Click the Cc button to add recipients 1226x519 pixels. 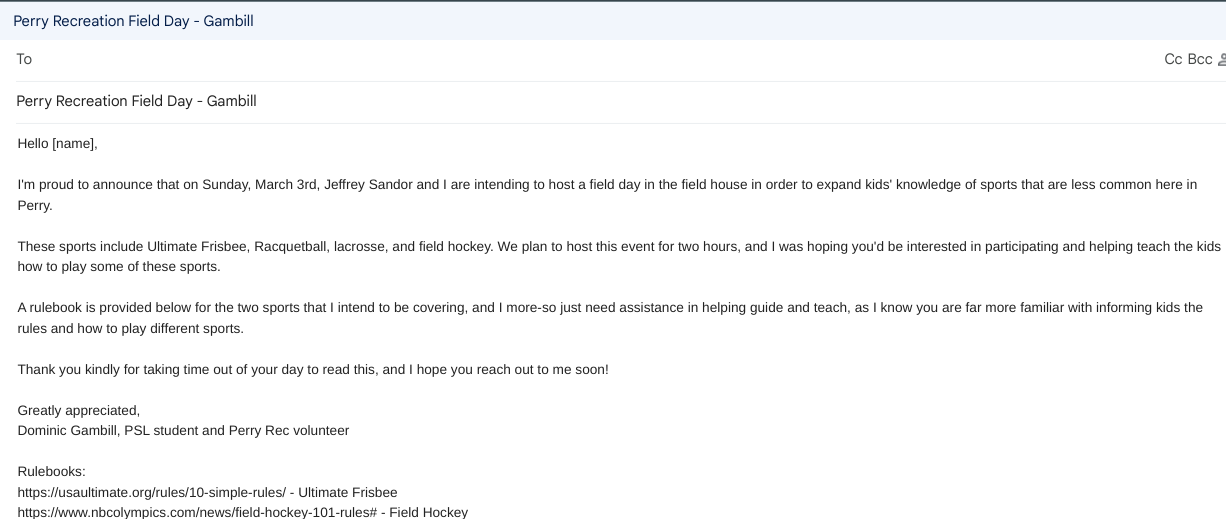(x=1173, y=59)
